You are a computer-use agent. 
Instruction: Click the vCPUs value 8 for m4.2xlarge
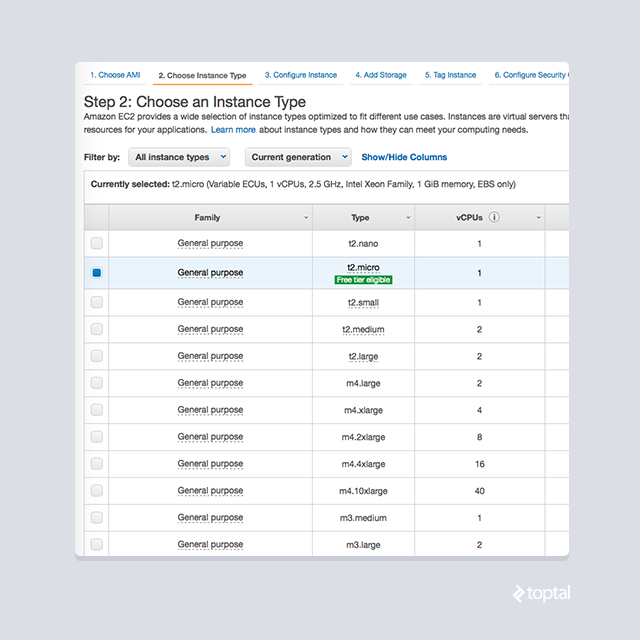click(480, 437)
